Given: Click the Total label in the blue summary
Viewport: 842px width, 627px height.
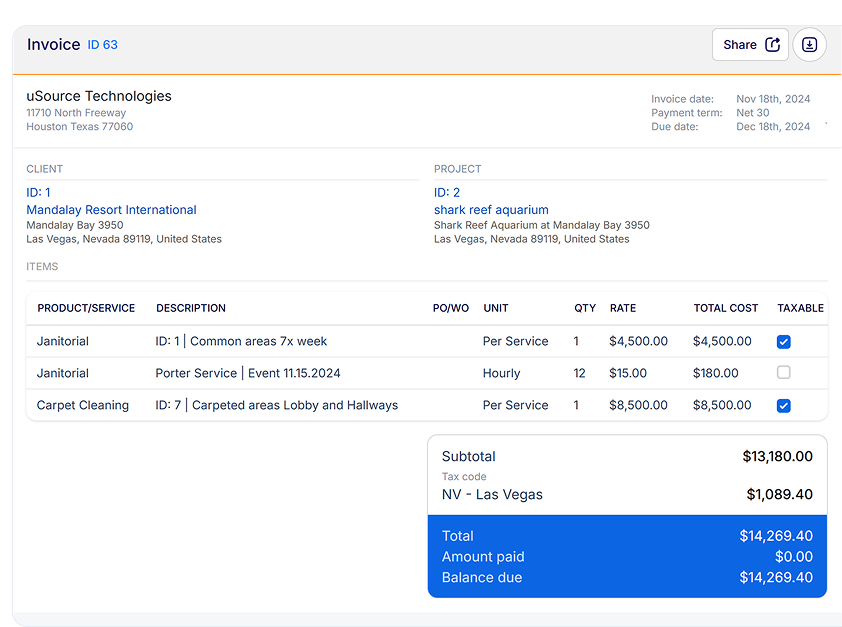Looking at the screenshot, I should pos(458,536).
